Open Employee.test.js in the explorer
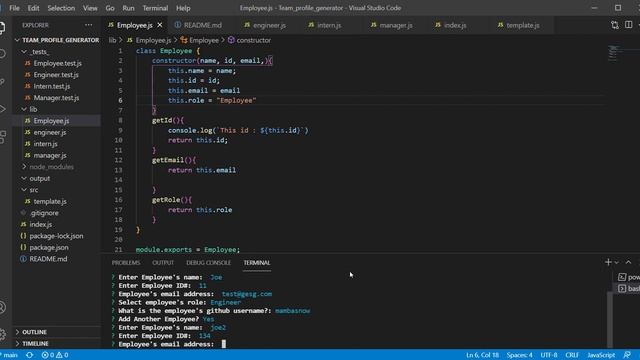The width and height of the screenshot is (640, 360). (58, 63)
